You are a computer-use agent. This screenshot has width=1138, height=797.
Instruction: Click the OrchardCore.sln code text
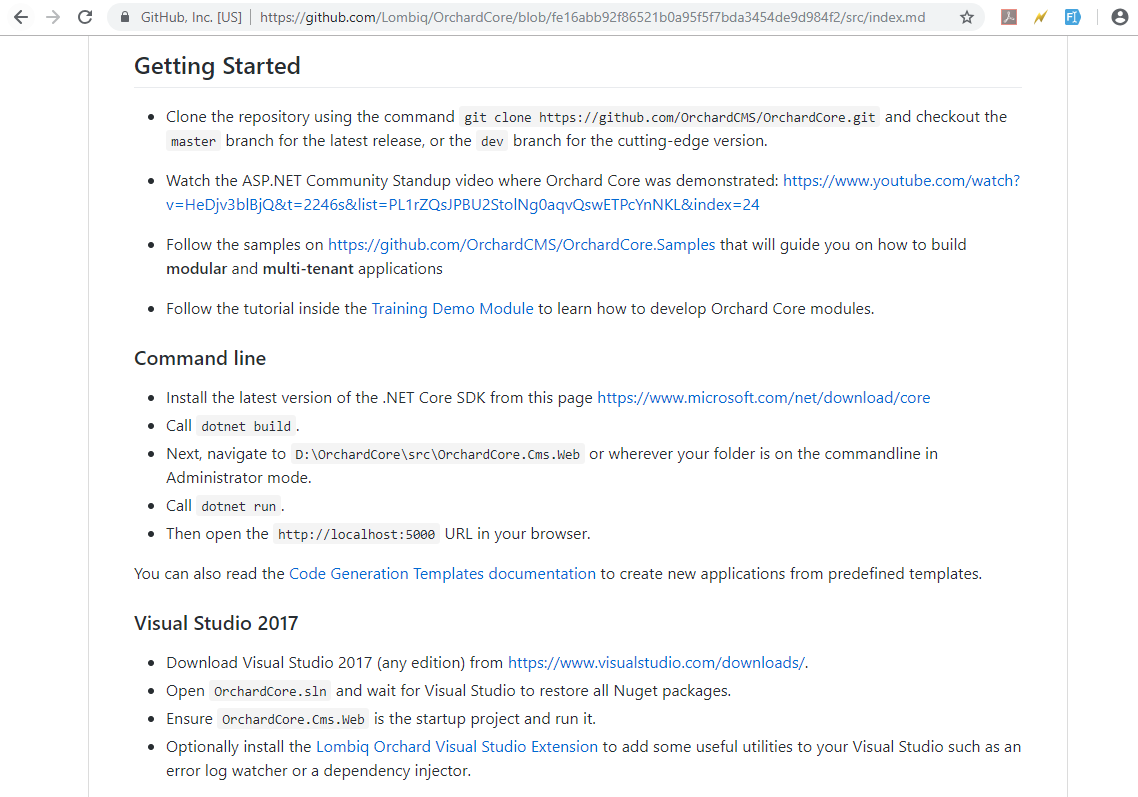pos(270,691)
